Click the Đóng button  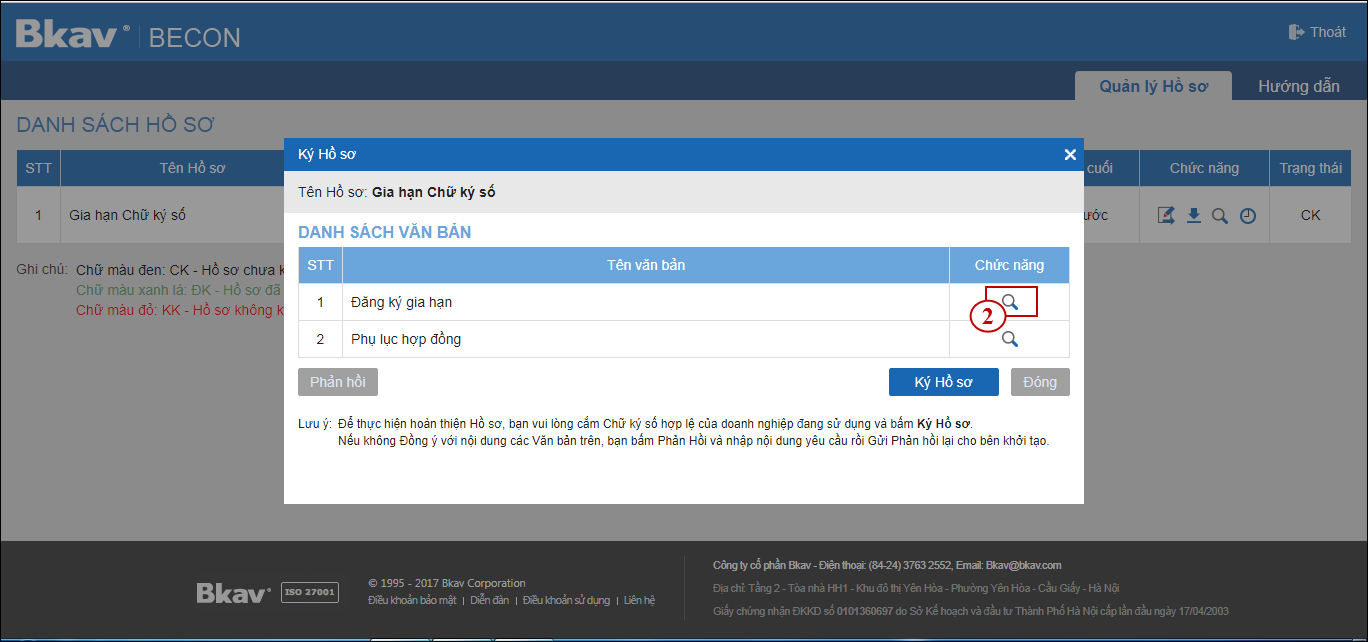click(1040, 382)
